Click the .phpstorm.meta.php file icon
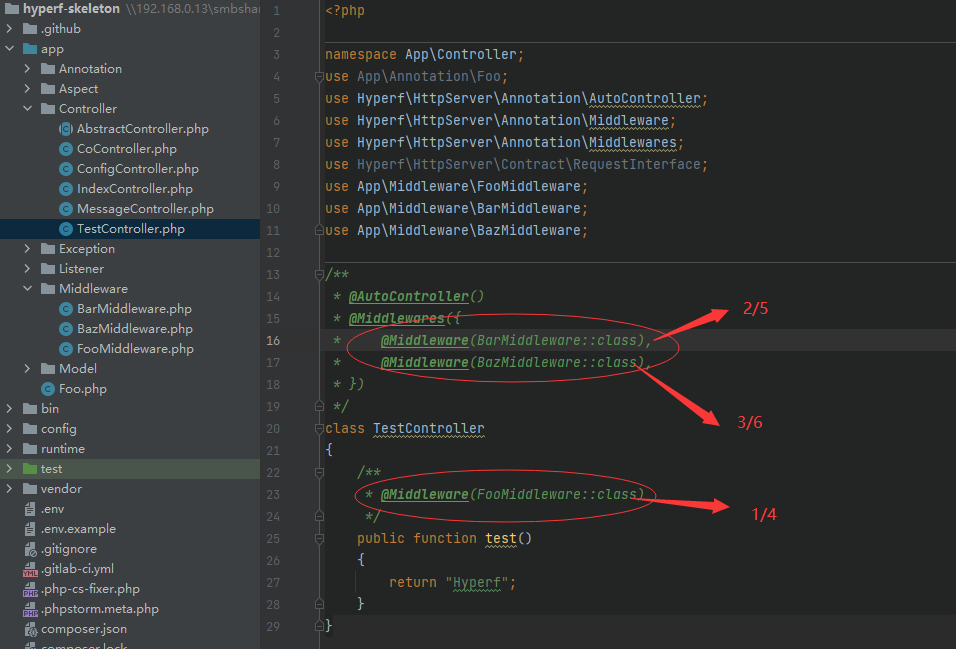 [30, 609]
